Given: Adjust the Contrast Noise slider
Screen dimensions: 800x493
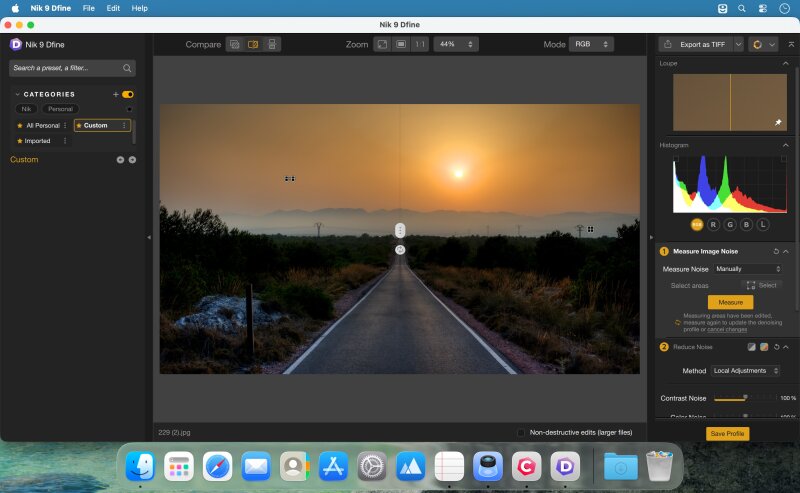Looking at the screenshot, I should tap(745, 398).
